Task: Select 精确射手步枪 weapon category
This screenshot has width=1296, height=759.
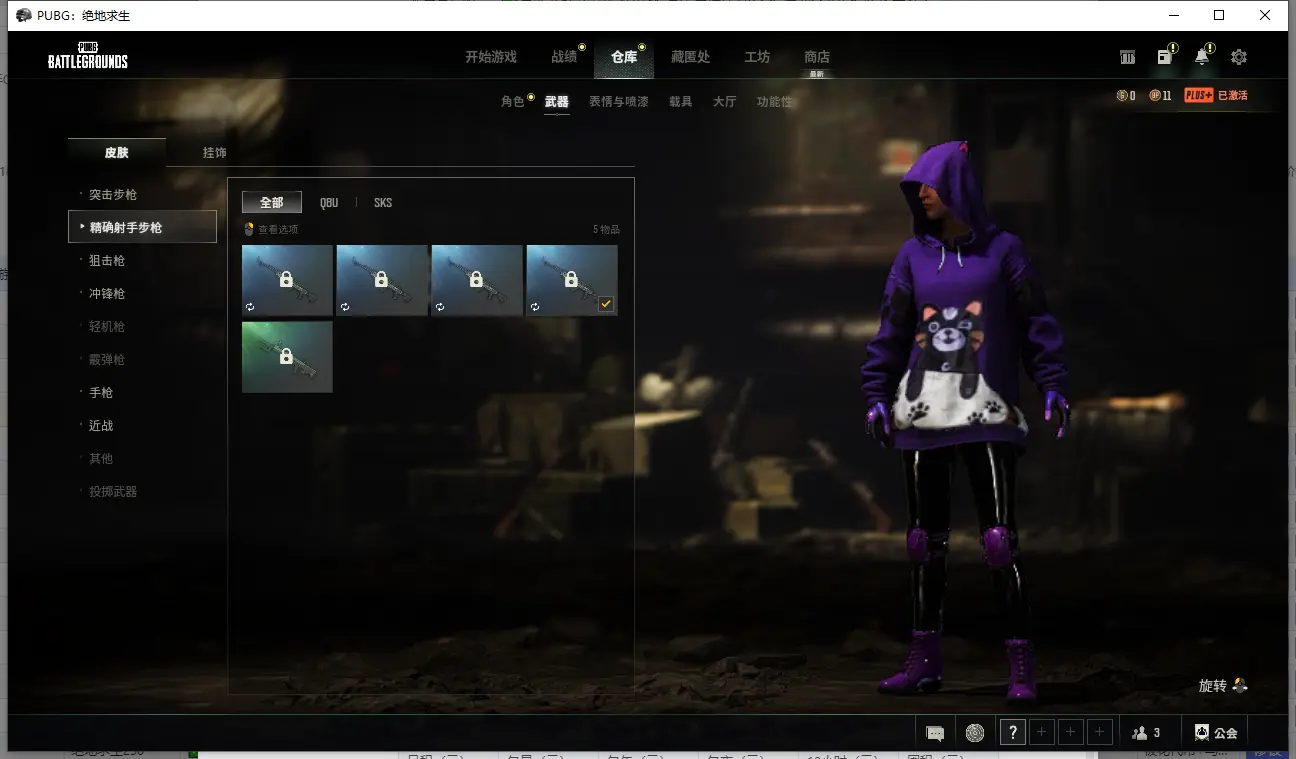Action: [143, 227]
